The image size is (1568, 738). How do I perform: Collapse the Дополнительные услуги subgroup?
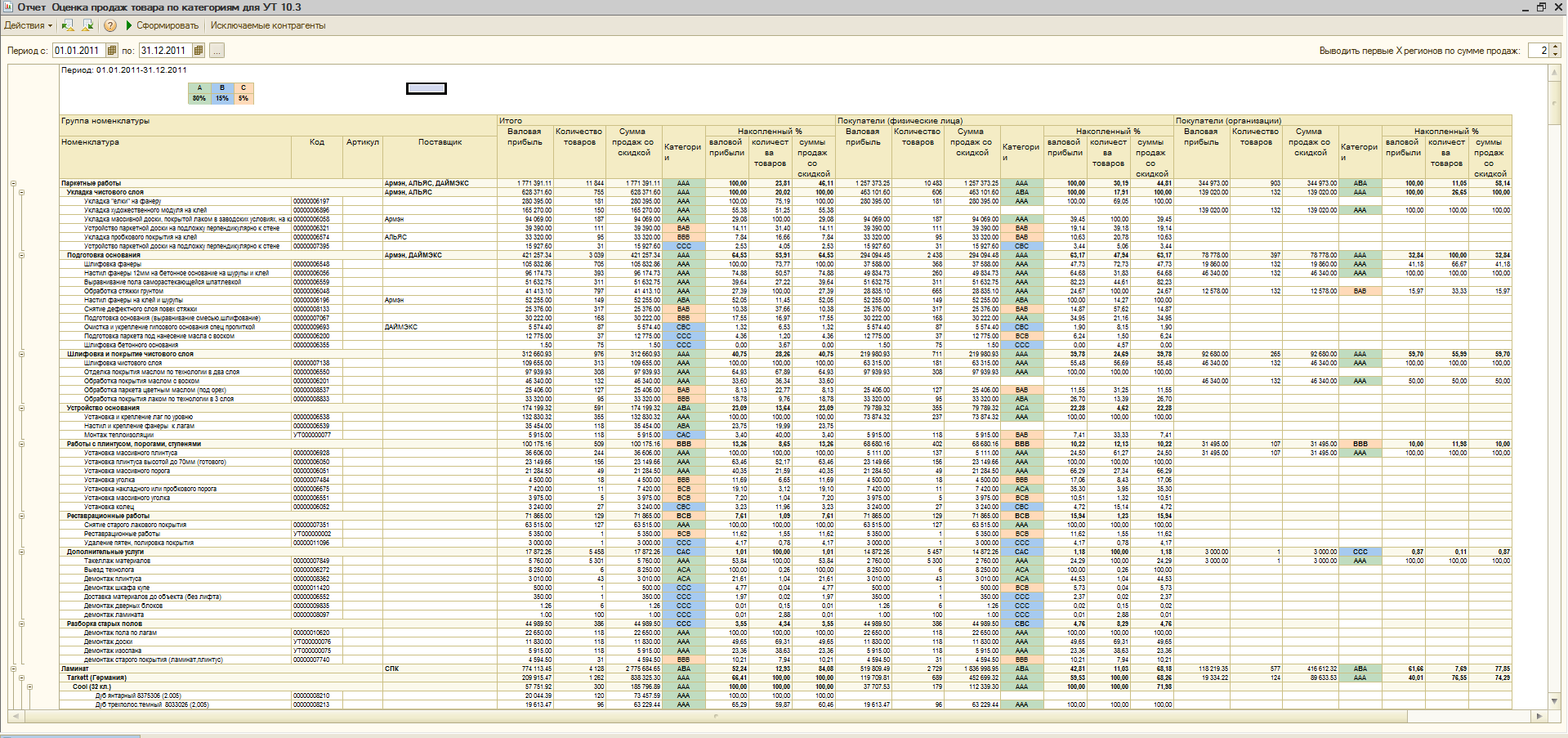tap(21, 552)
